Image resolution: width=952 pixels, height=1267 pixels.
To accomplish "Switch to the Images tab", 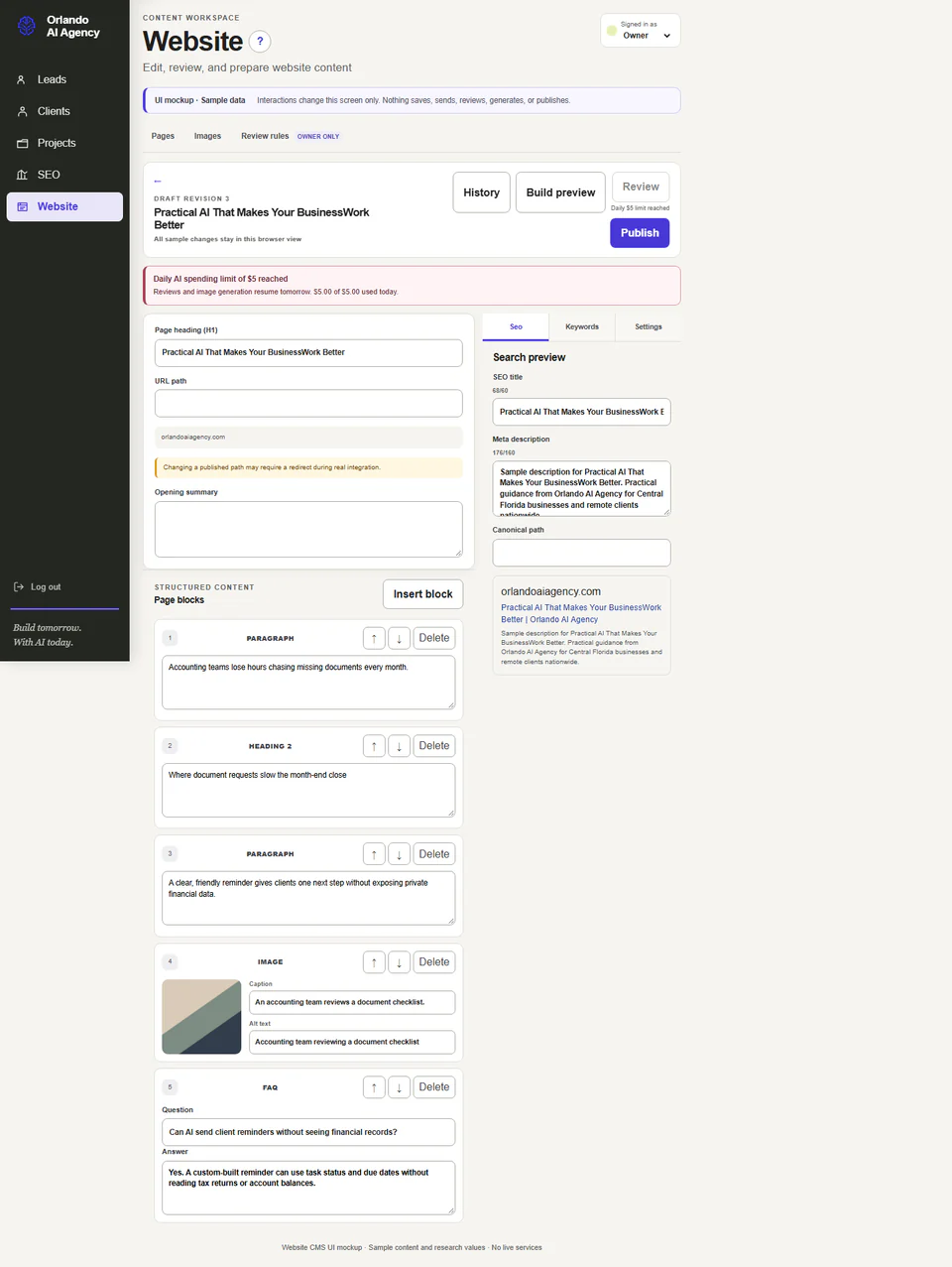I will [x=207, y=136].
